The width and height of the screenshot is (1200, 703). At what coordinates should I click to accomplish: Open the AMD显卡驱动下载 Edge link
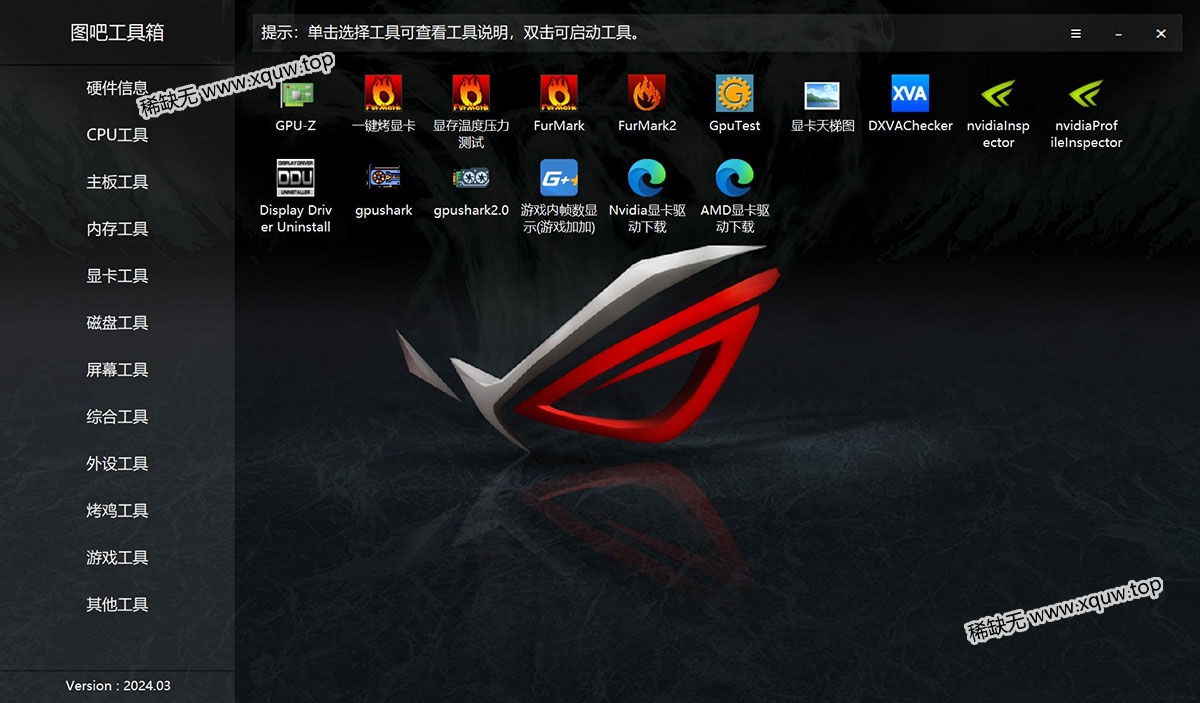point(734,178)
